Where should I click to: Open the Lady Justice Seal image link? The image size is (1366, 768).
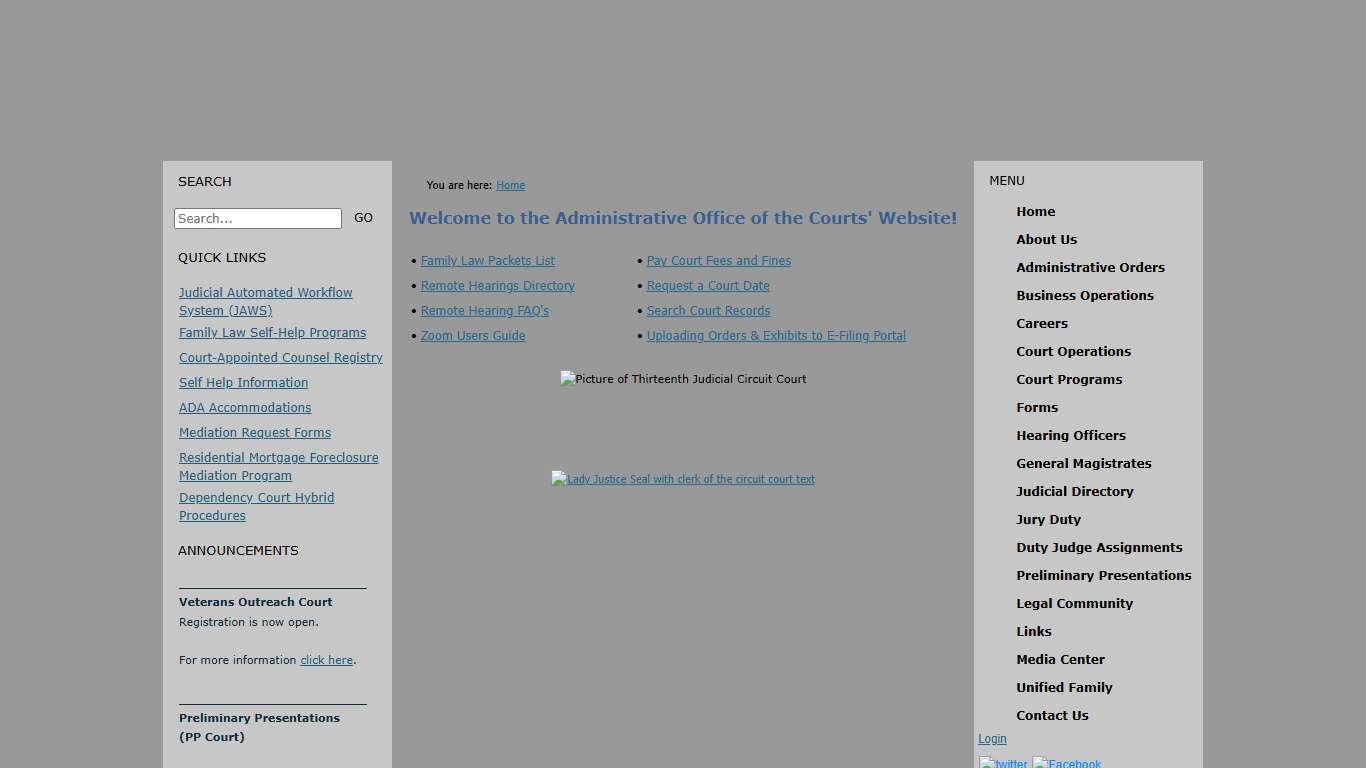click(683, 479)
